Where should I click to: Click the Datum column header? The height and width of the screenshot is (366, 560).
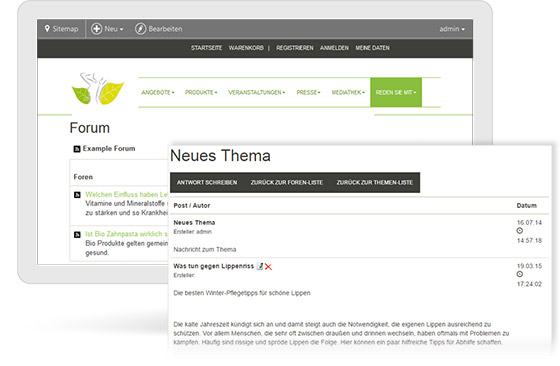pyautogui.click(x=527, y=205)
